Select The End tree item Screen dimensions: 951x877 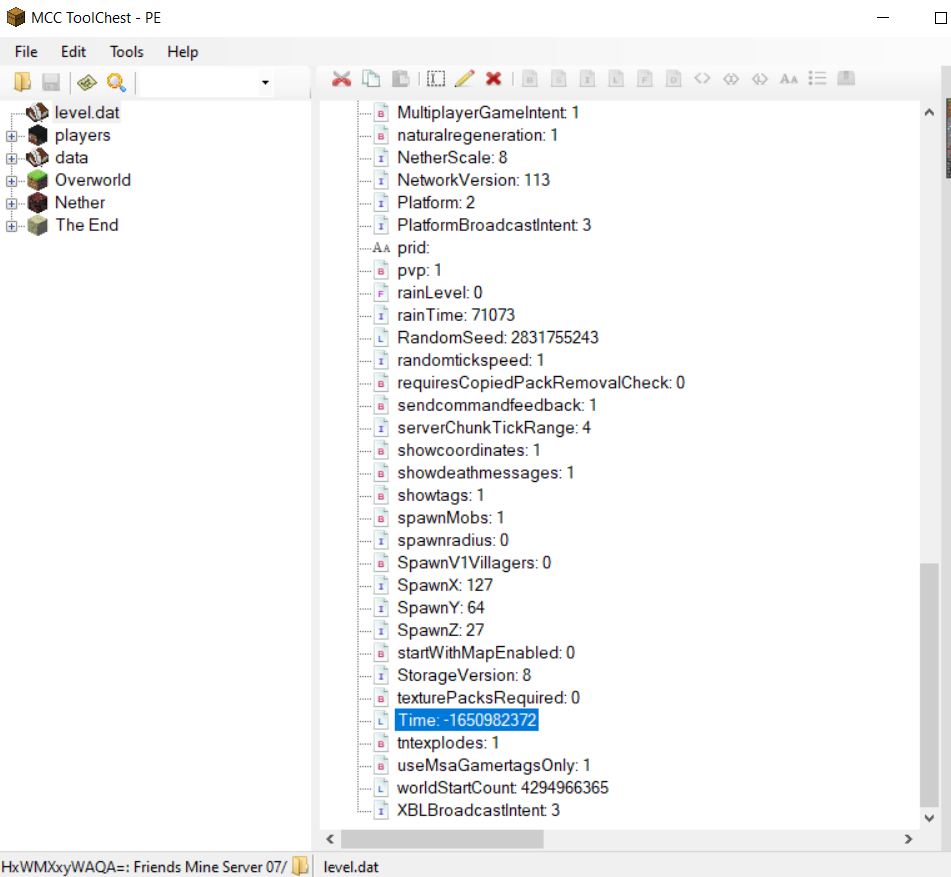[x=87, y=225]
